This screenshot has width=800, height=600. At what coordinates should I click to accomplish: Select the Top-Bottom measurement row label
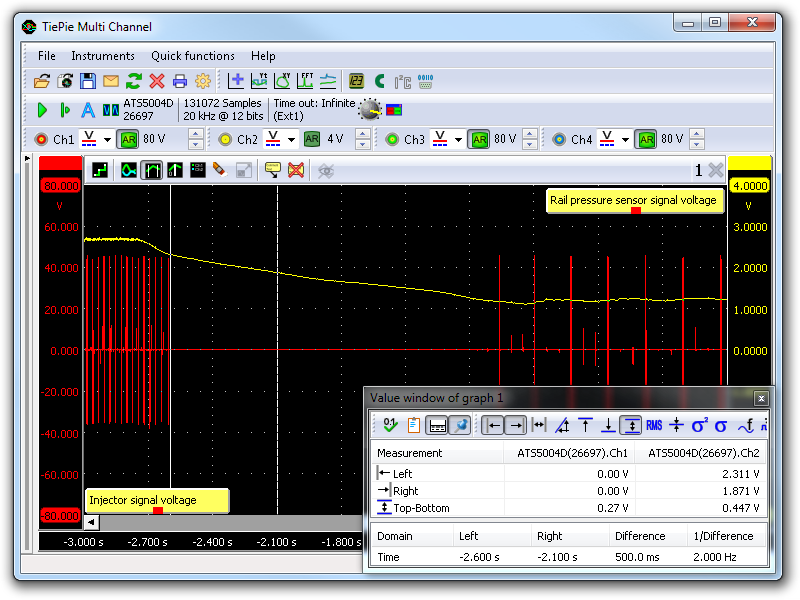421,508
